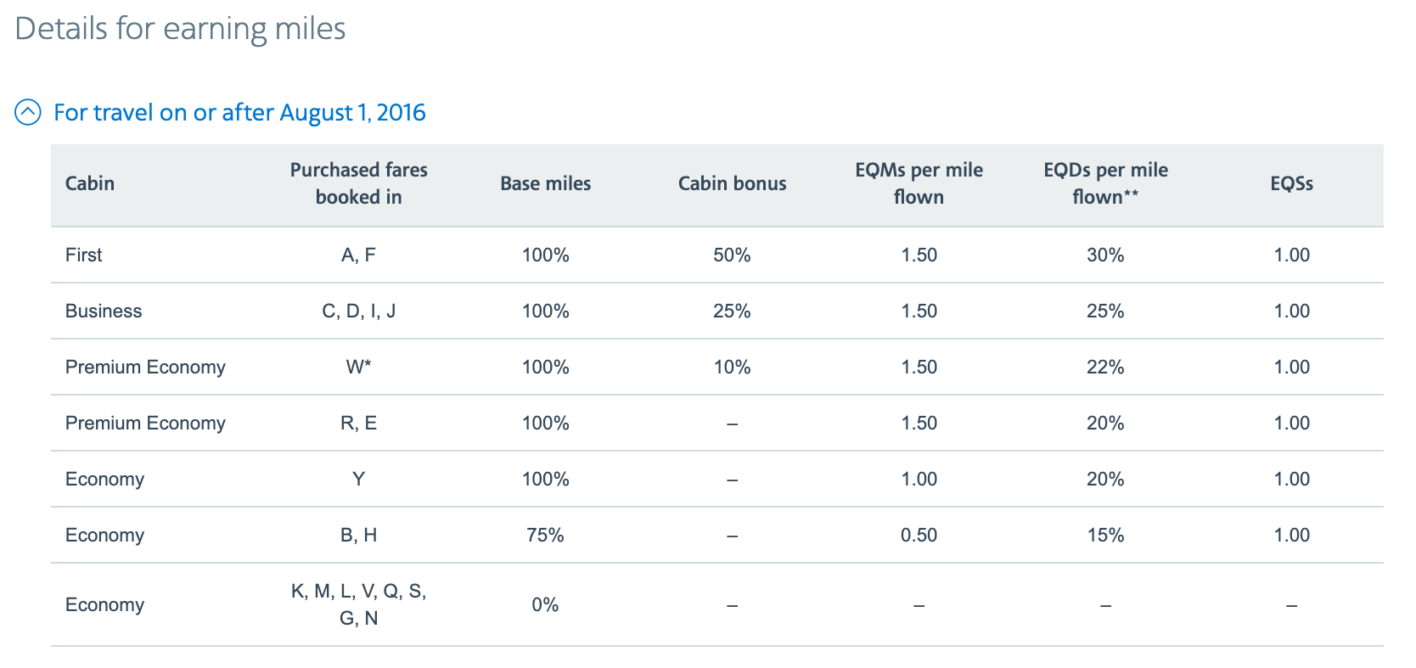Select the '75%' base miles cell
Screen dimensions: 1416x668
(x=545, y=535)
